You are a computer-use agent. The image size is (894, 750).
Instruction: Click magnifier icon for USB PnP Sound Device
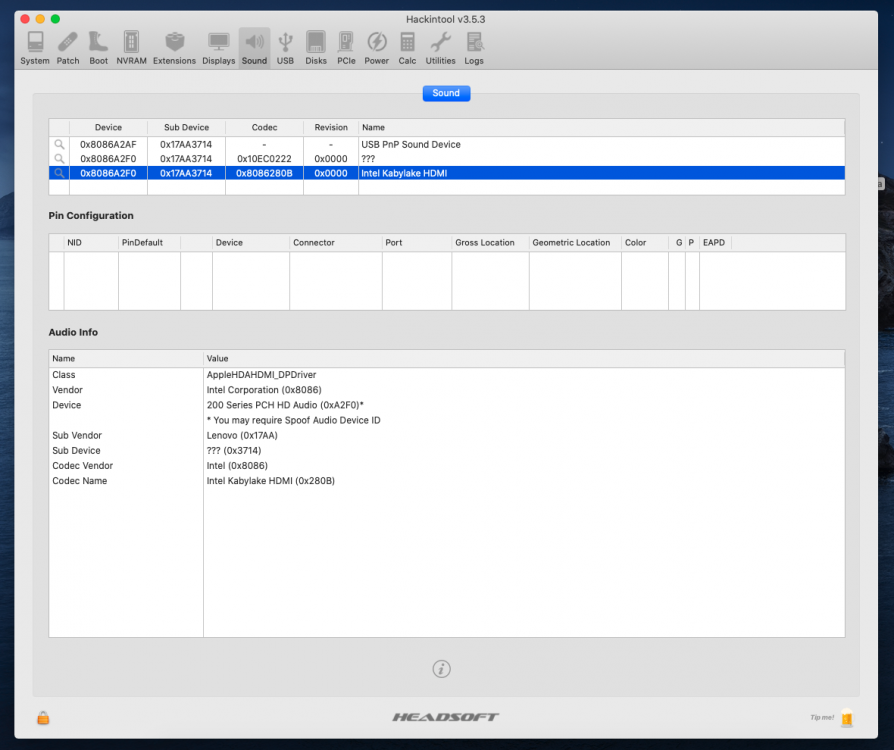pyautogui.click(x=59, y=144)
